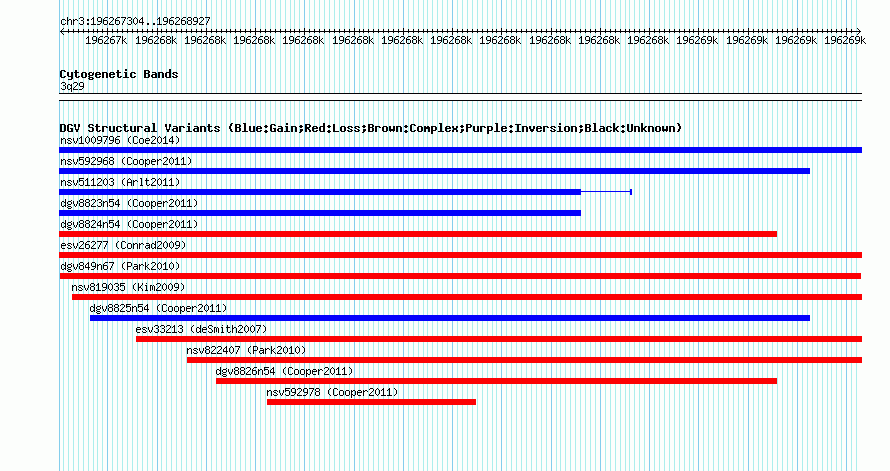The width and height of the screenshot is (890, 471).
Task: Click the red nsv822407 bar
Action: point(524,360)
